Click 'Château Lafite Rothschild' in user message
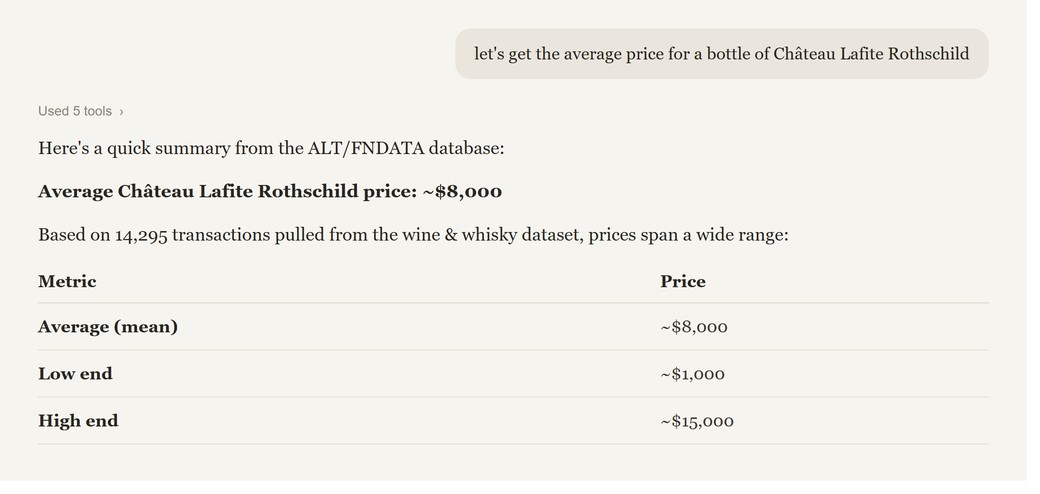Viewport: 1040px width, 494px height. point(871,54)
